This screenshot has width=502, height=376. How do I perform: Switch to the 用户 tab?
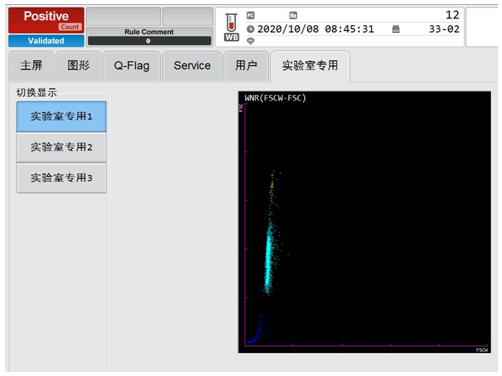coord(246,66)
